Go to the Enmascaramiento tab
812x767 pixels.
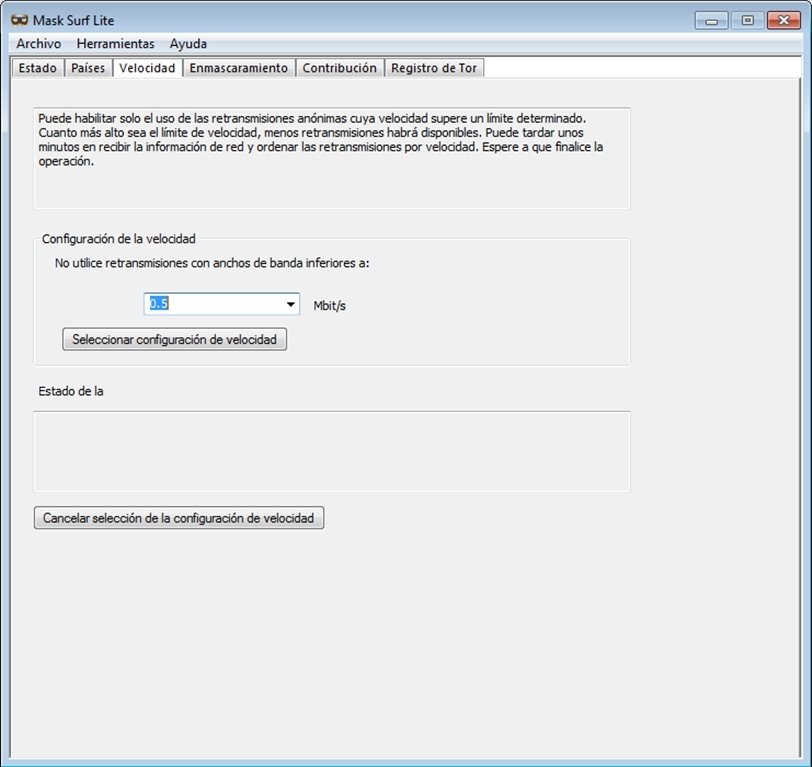[239, 68]
